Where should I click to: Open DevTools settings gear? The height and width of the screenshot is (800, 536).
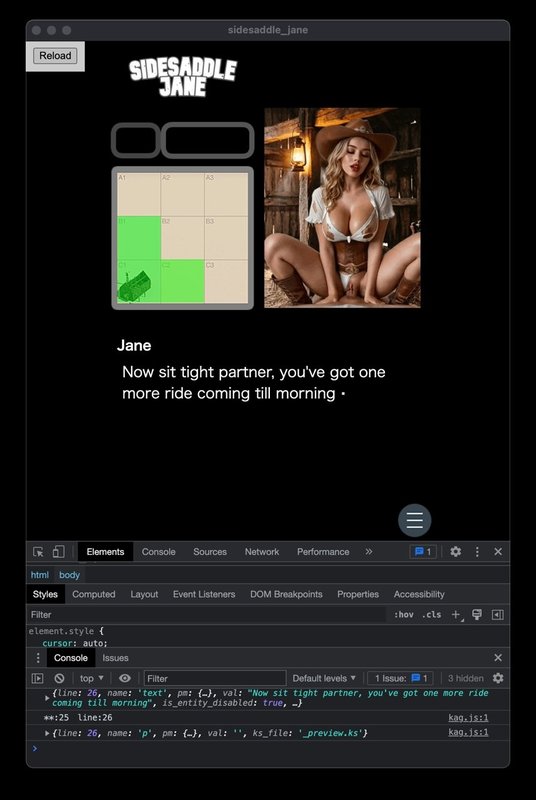(x=455, y=552)
